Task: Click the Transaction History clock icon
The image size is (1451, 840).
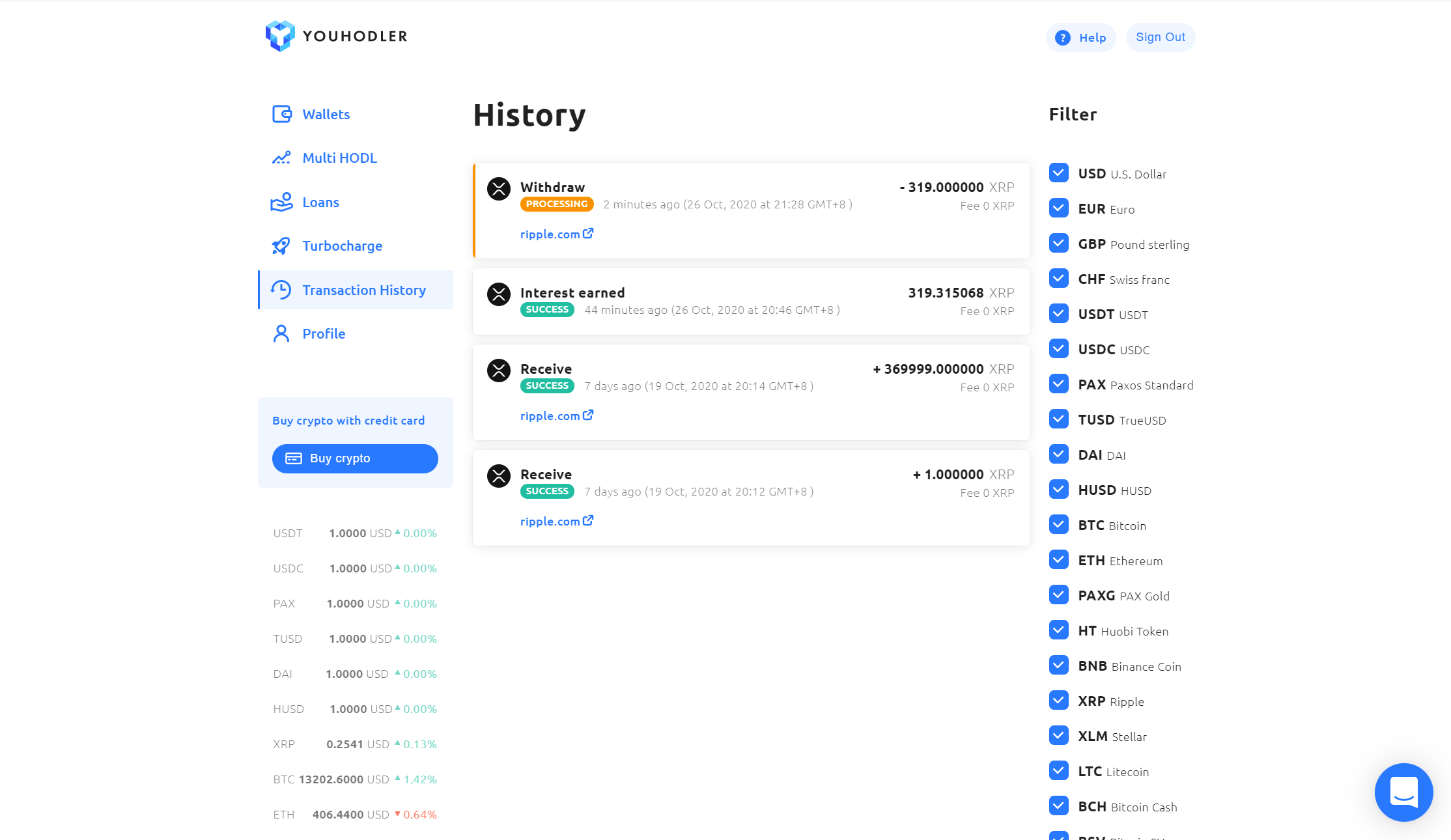Action: click(281, 290)
